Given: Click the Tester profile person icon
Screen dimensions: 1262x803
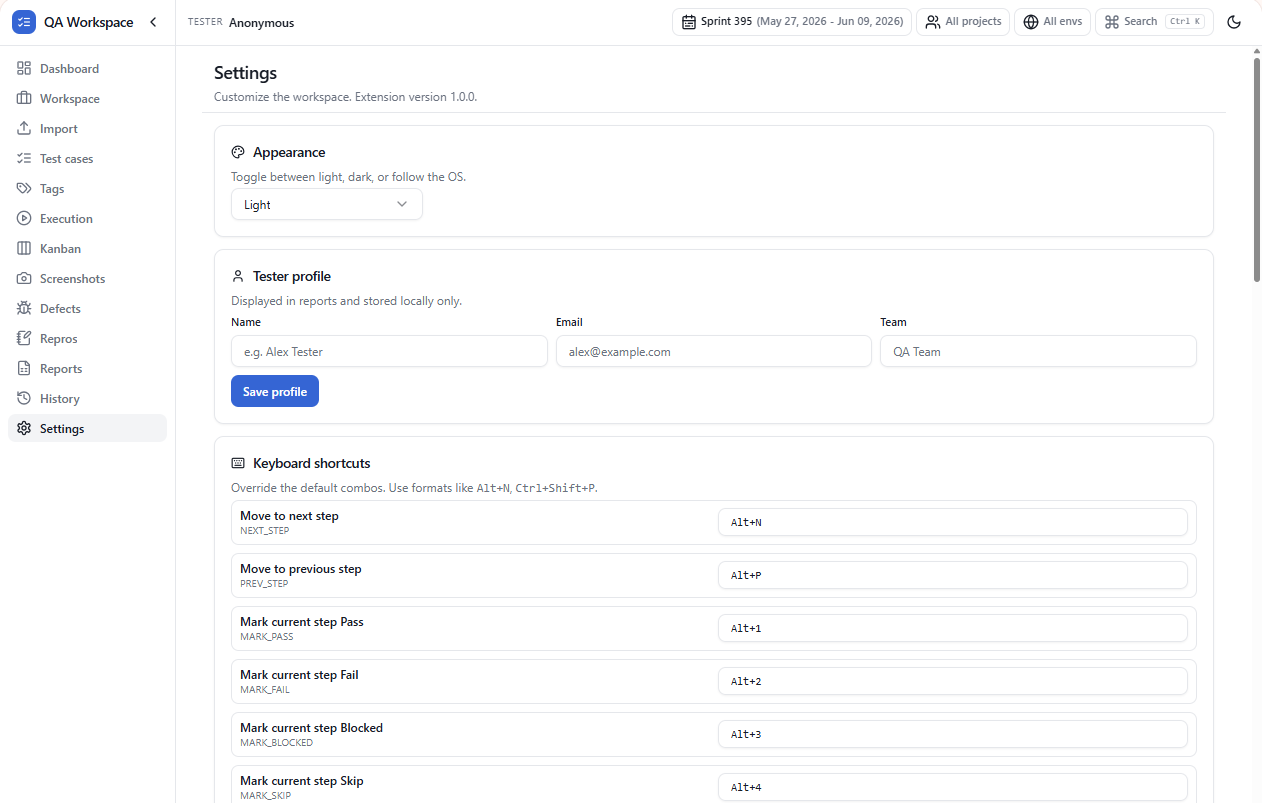Looking at the screenshot, I should [238, 276].
